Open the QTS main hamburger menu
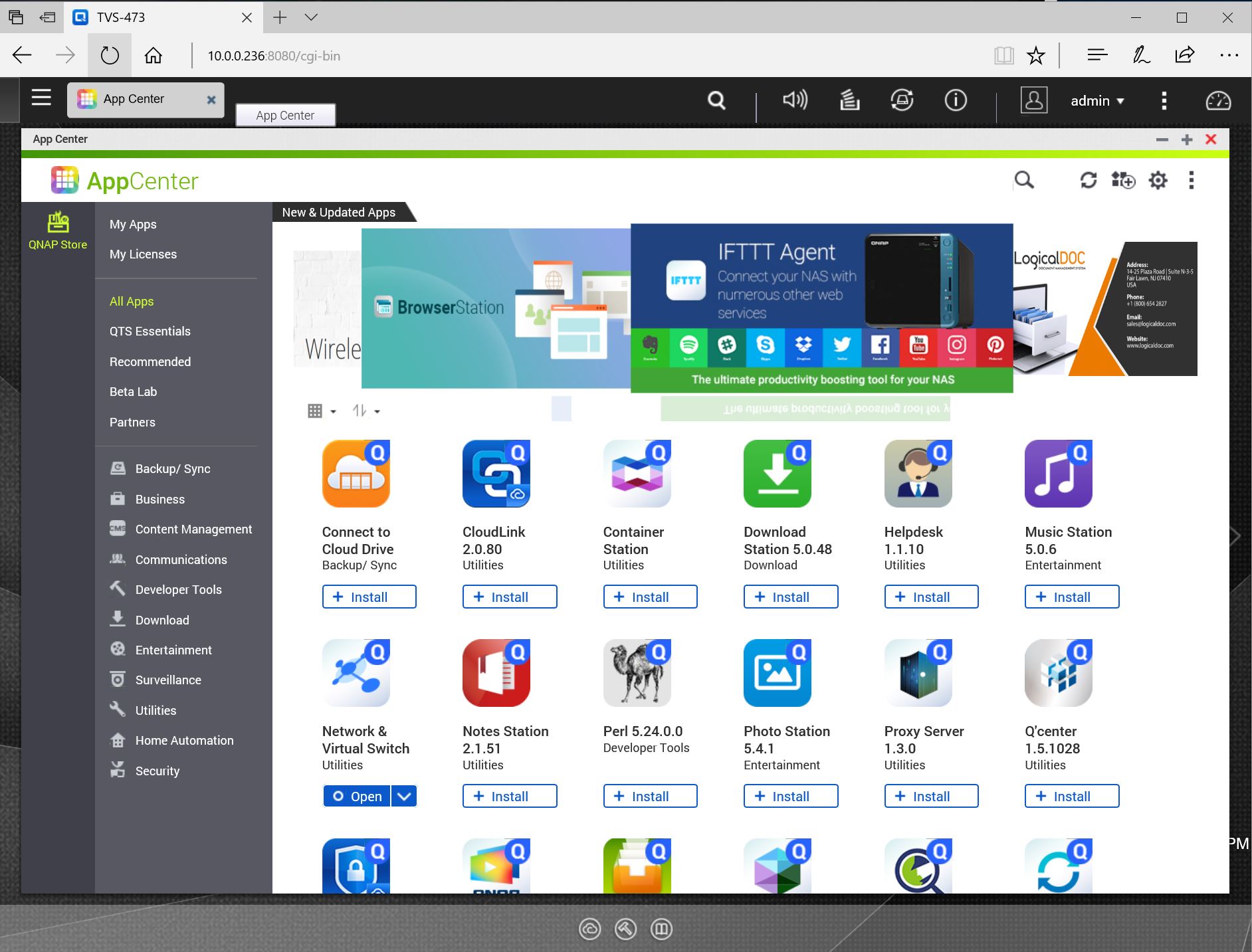Screen dimensions: 1252x952 (41, 98)
